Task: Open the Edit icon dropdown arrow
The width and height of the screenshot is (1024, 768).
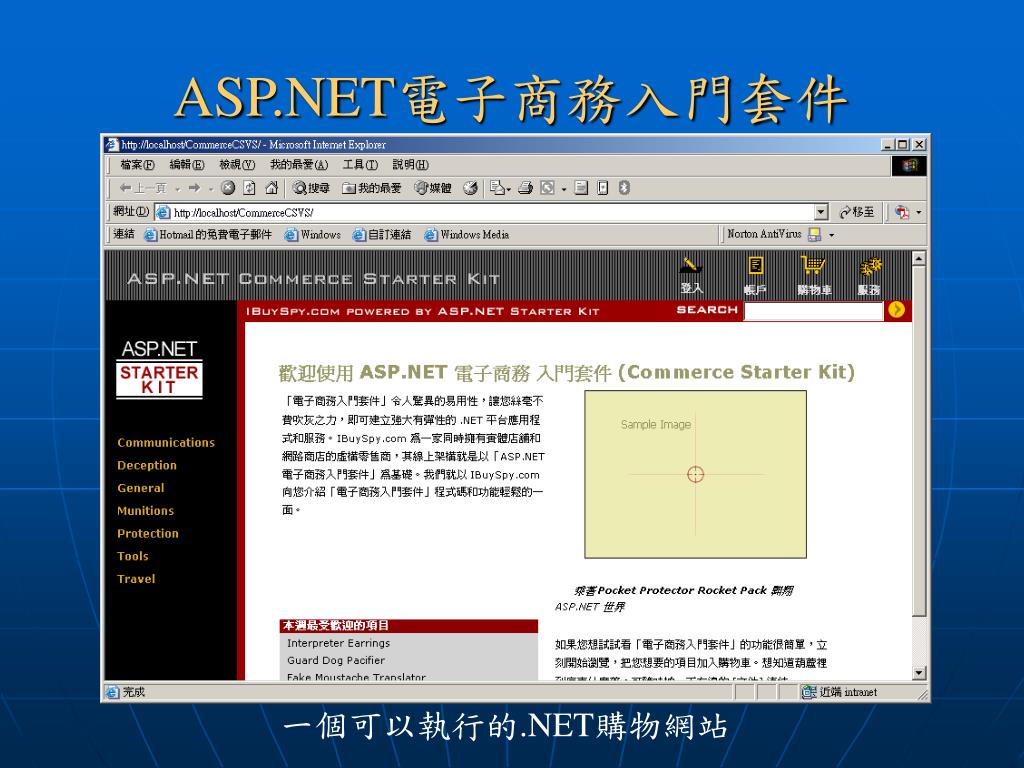Action: (x=564, y=189)
